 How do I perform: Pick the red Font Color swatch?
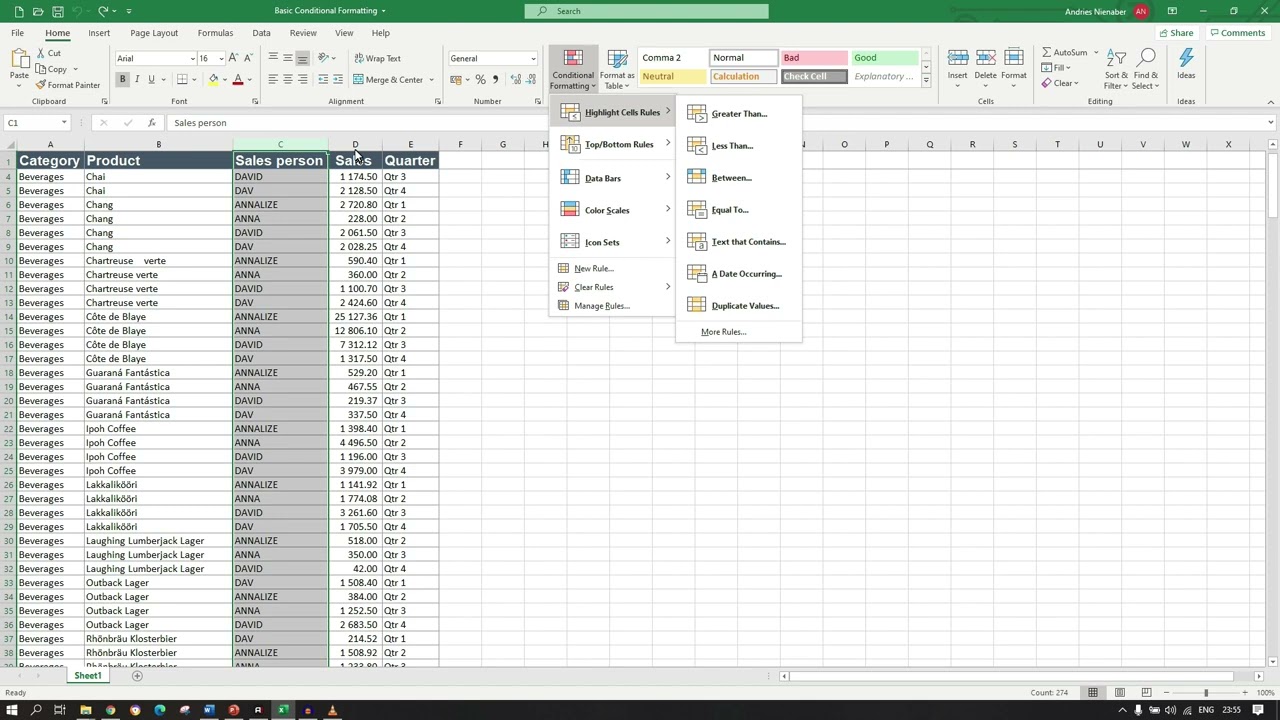coord(237,79)
